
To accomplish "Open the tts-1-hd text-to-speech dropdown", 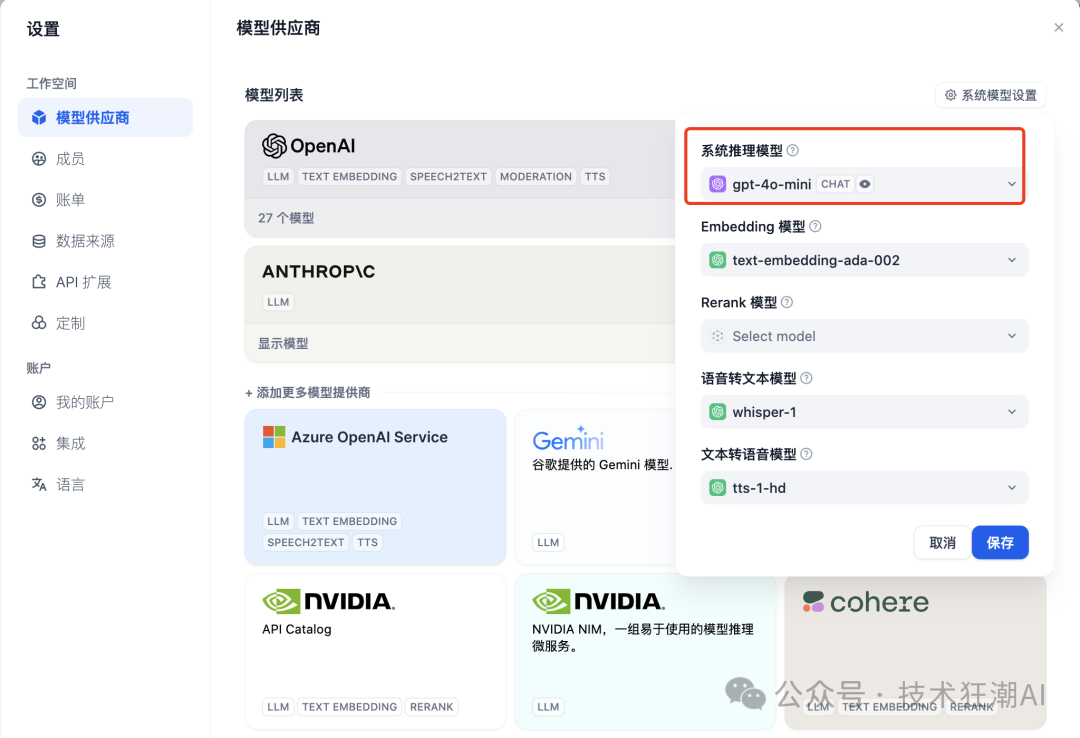I will pos(864,488).
